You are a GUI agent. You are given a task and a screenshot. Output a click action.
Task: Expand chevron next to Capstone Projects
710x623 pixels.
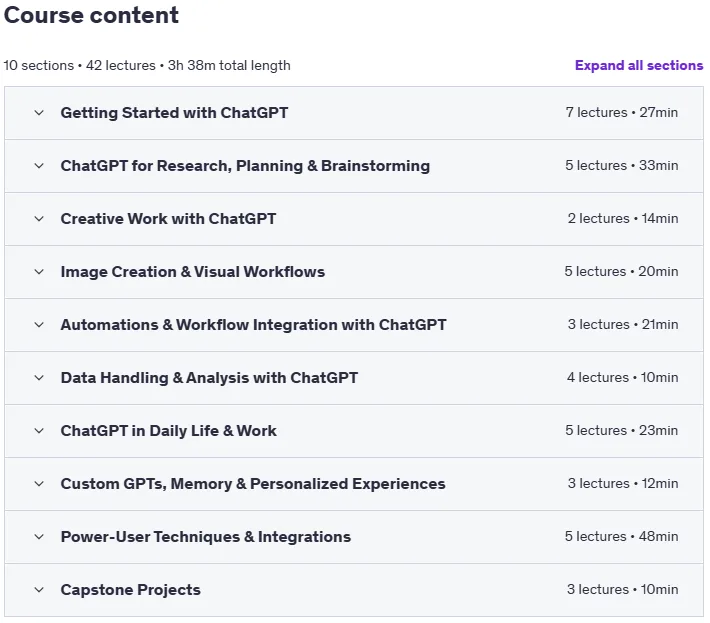pyautogui.click(x=39, y=589)
